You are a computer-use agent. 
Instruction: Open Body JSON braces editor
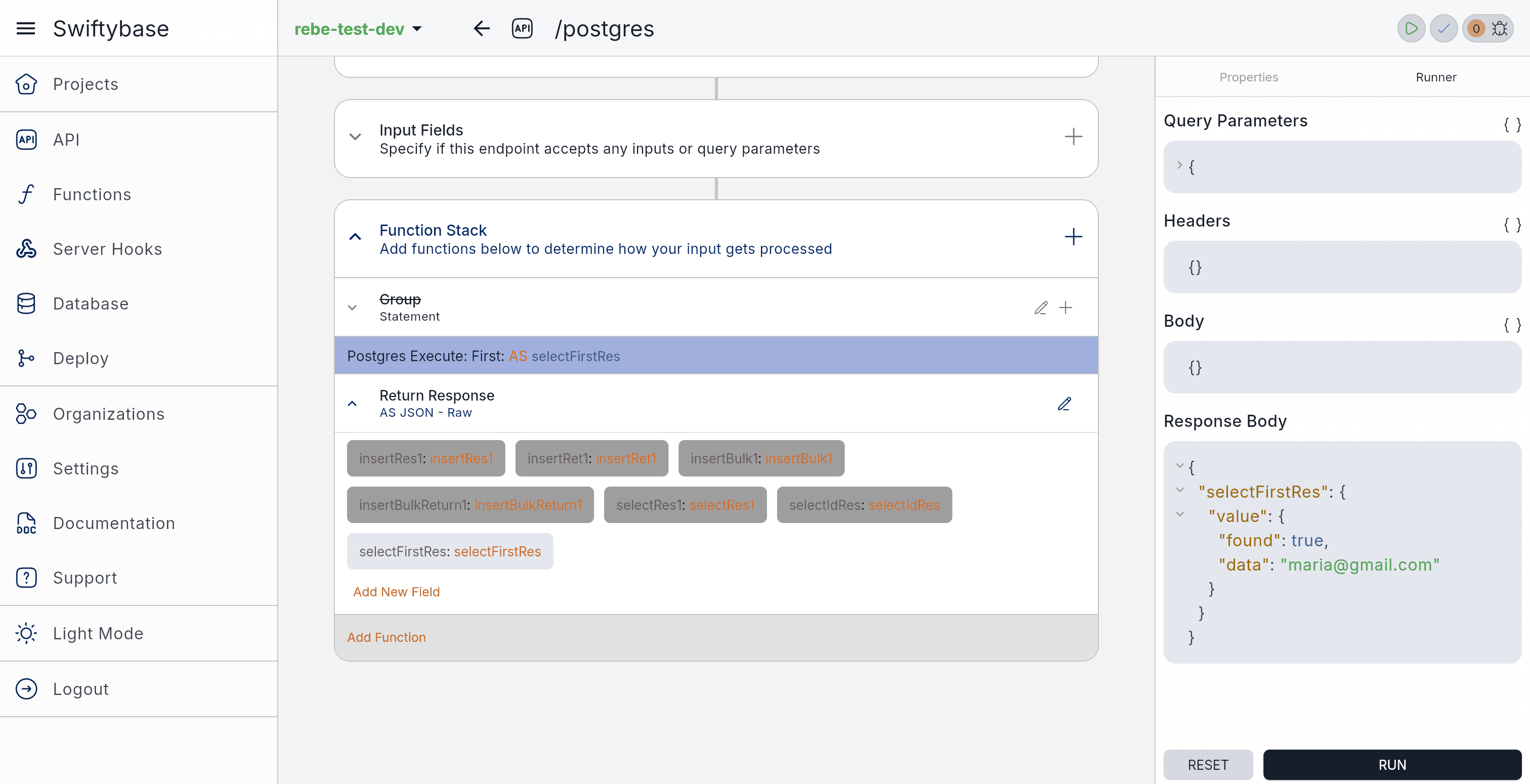click(1512, 324)
